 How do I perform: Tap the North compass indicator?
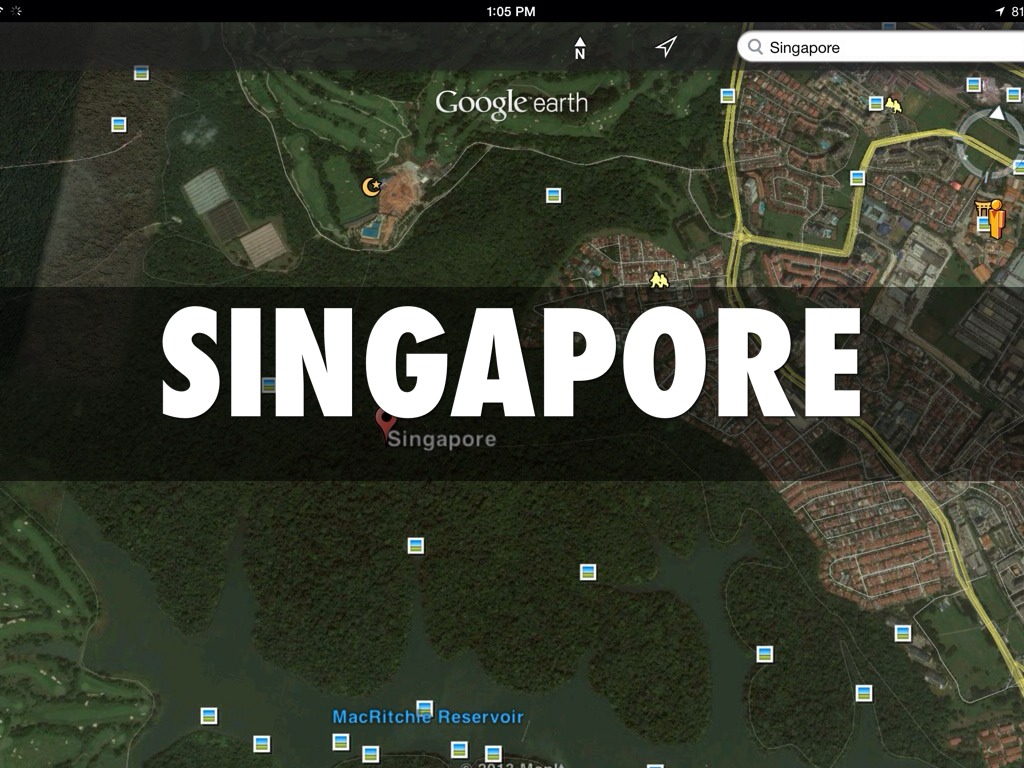(580, 48)
